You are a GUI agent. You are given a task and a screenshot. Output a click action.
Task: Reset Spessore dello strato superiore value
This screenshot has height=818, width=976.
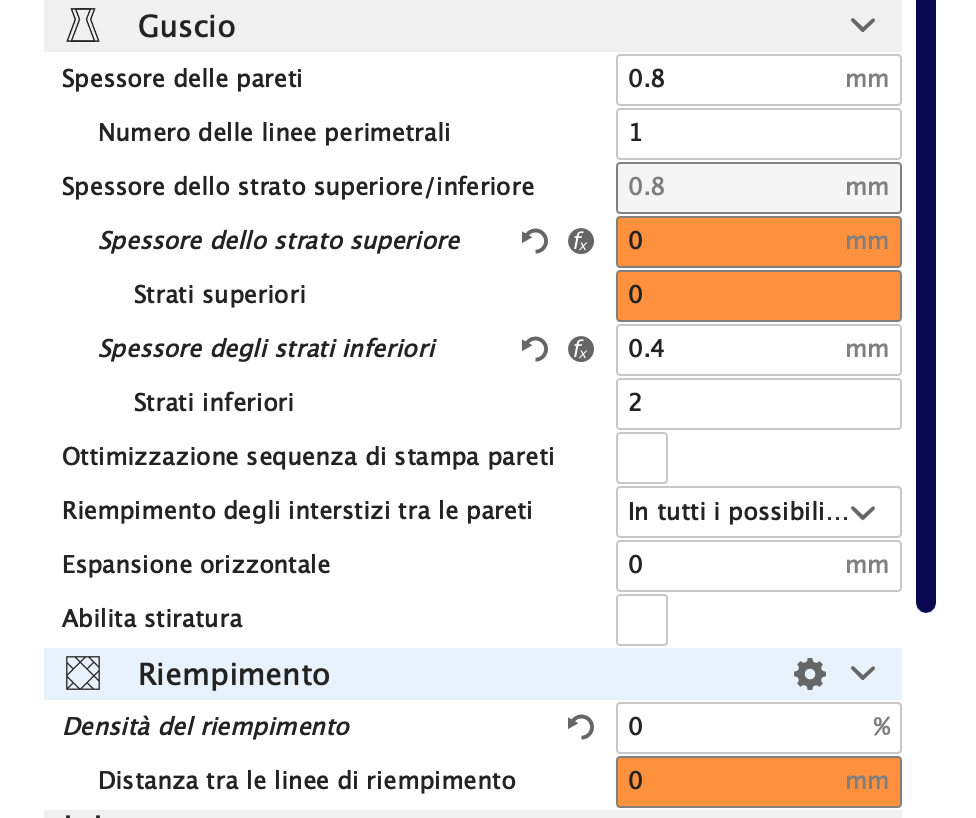coord(535,241)
